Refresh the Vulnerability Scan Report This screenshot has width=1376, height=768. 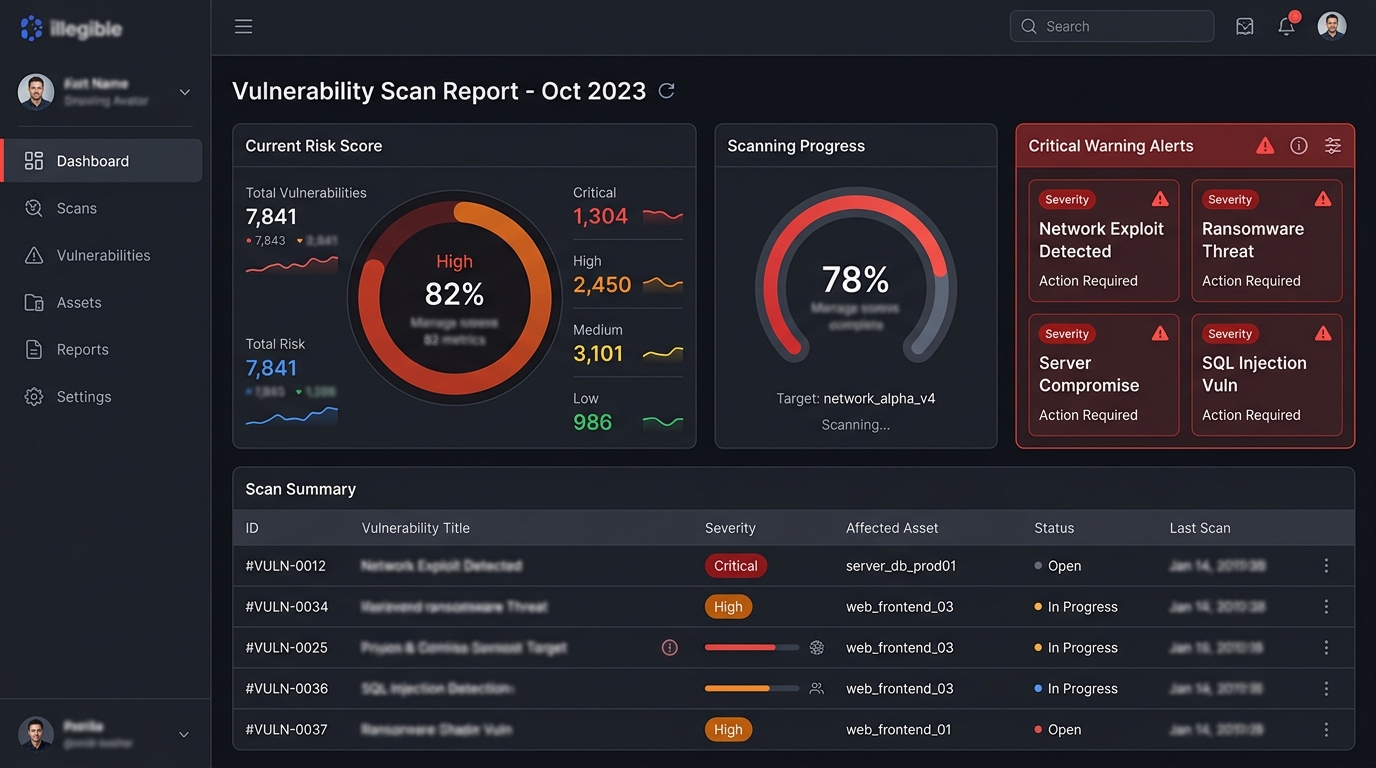click(x=666, y=91)
